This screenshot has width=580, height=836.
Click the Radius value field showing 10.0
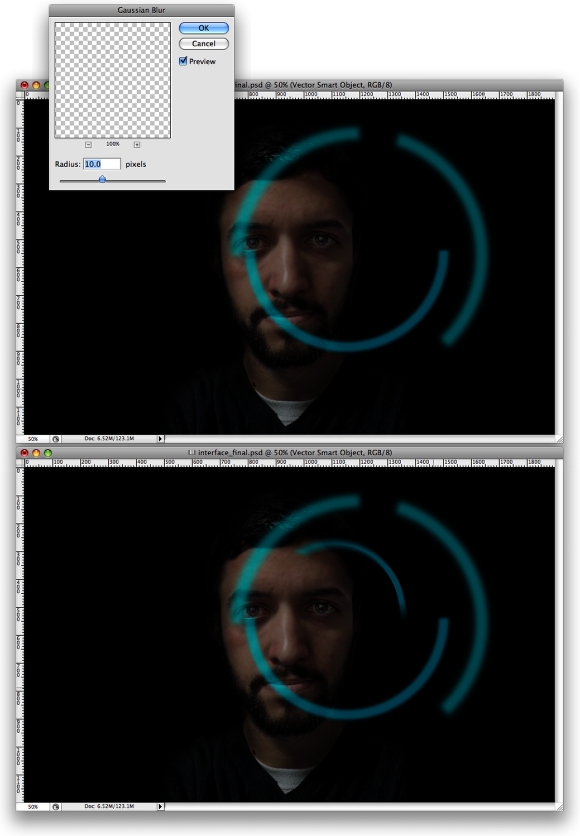coord(102,164)
